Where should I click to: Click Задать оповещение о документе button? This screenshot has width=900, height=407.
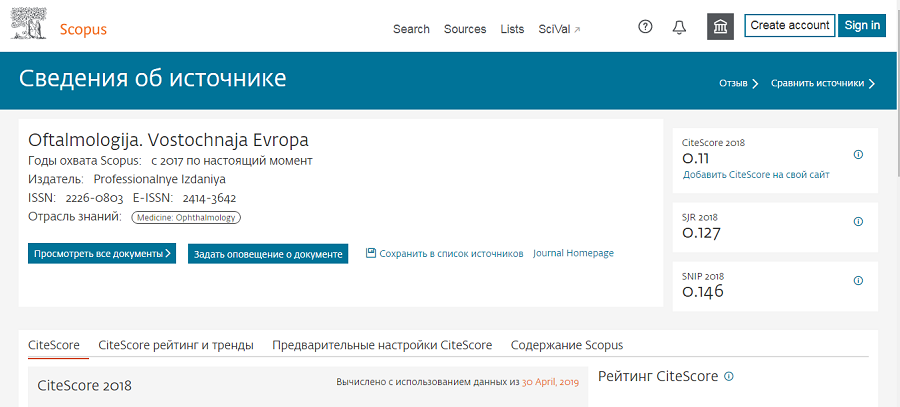click(x=268, y=254)
